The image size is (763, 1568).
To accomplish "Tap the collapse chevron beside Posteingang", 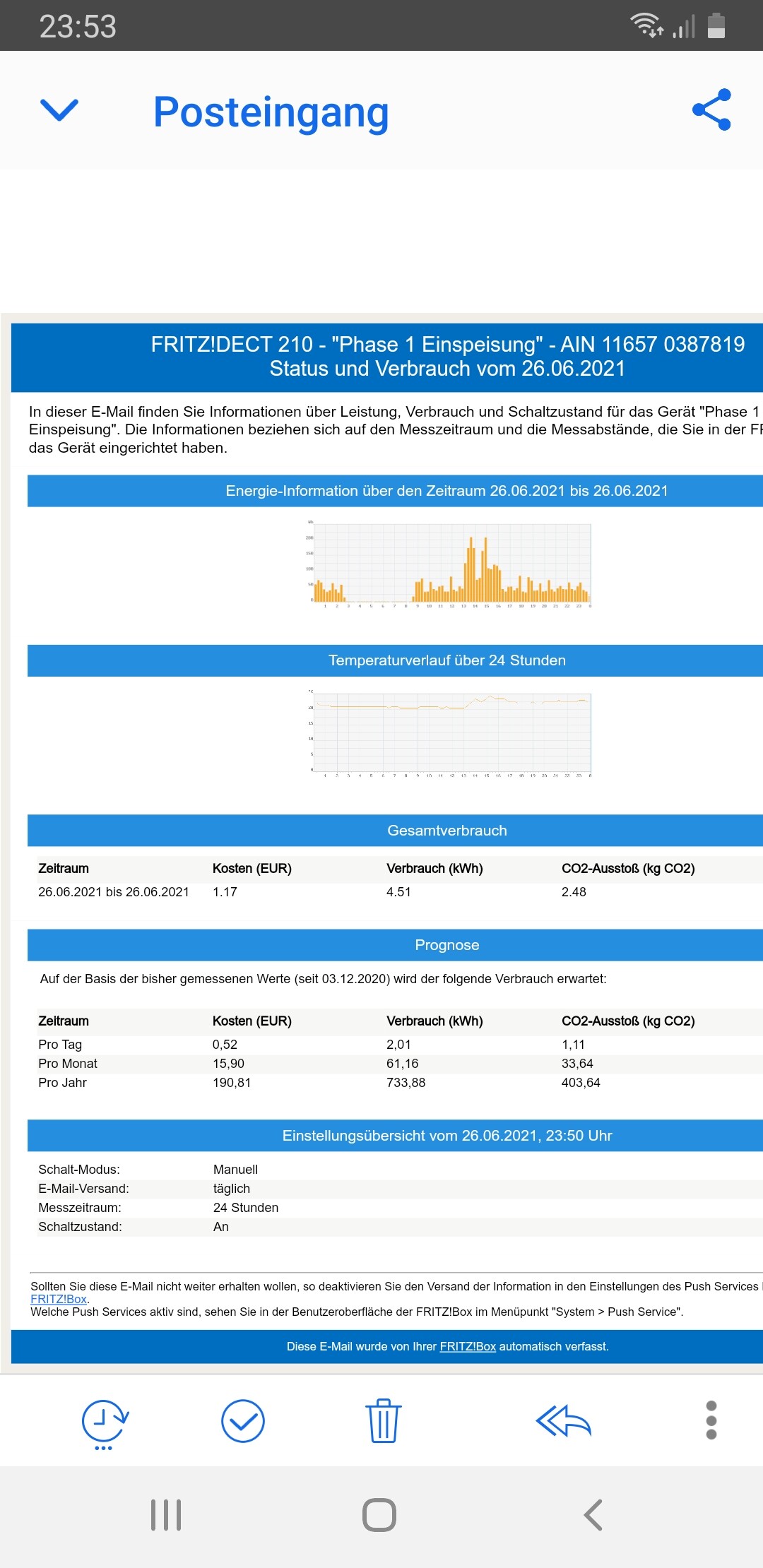I will pos(59,110).
